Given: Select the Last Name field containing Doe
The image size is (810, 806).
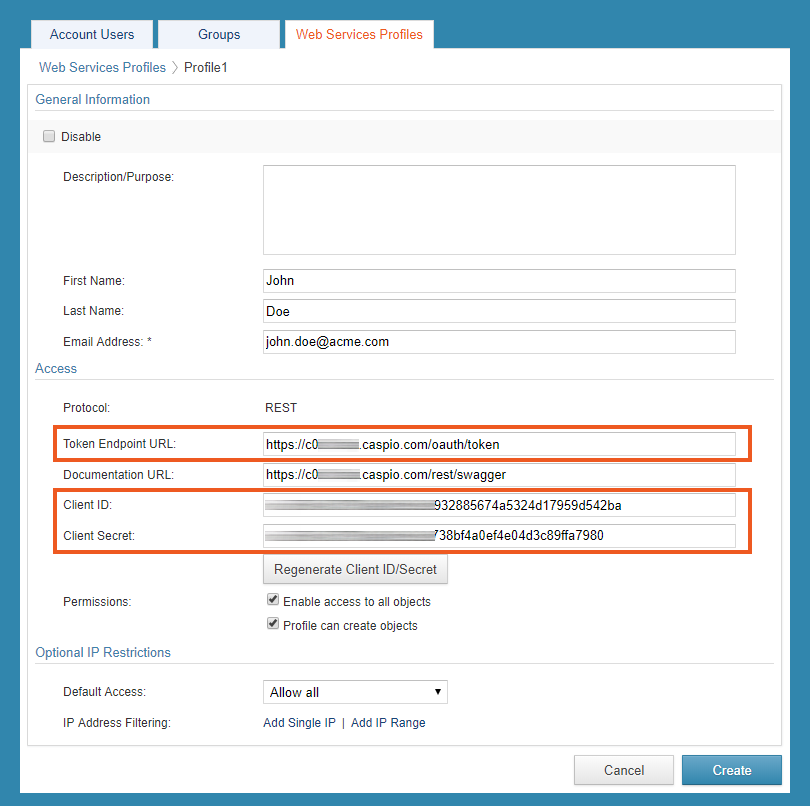Looking at the screenshot, I should tap(498, 311).
